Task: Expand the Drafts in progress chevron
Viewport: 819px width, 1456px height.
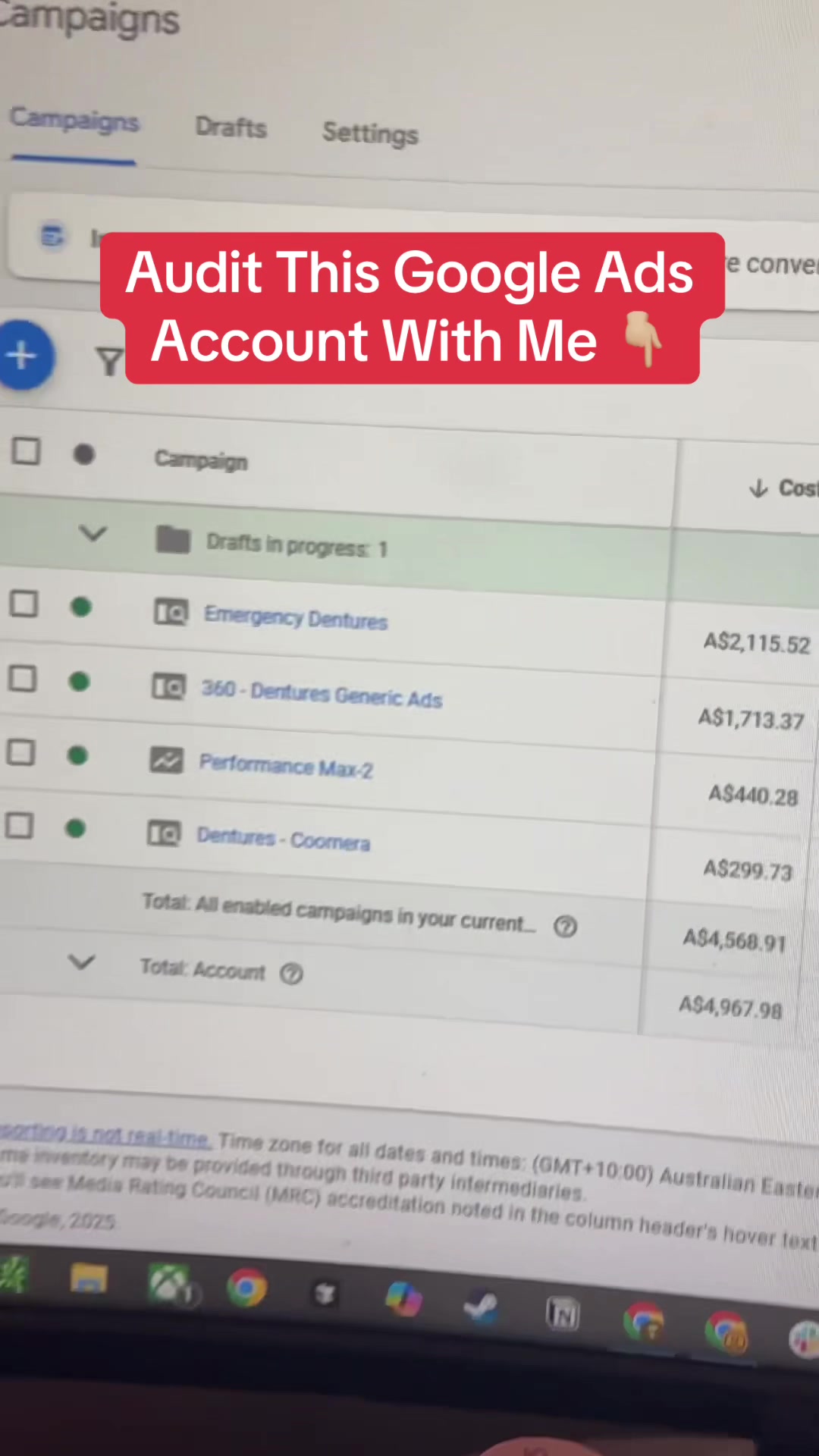Action: coord(93,534)
